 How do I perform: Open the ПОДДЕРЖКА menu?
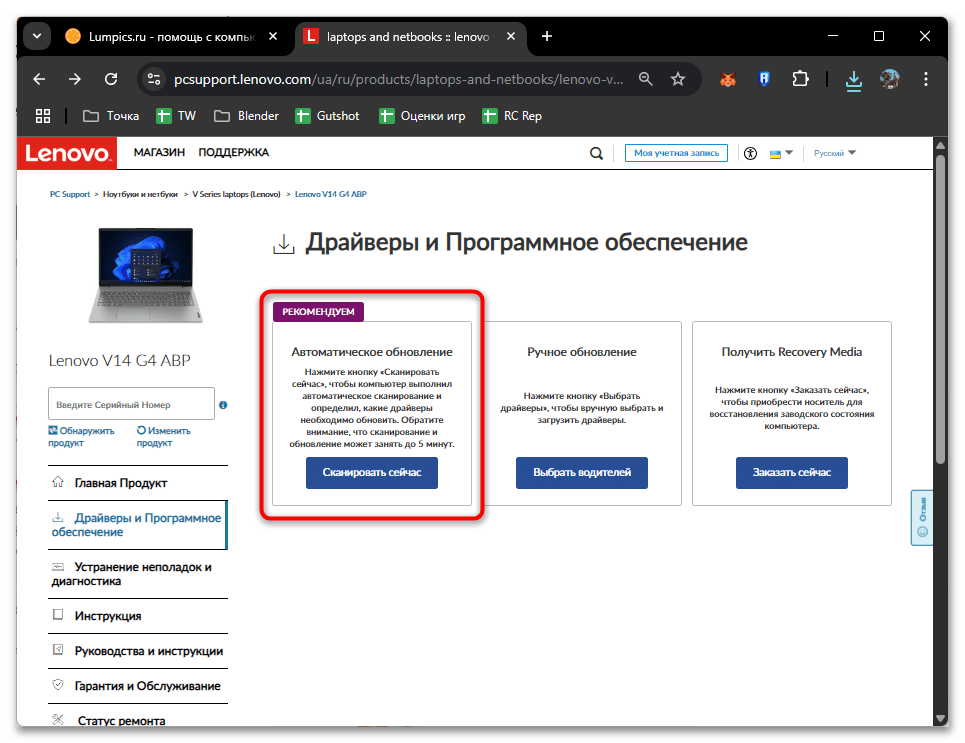[233, 152]
